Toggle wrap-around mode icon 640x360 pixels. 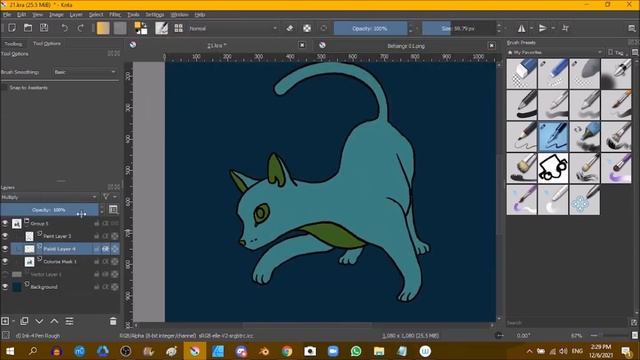pyautogui.click(x=565, y=28)
